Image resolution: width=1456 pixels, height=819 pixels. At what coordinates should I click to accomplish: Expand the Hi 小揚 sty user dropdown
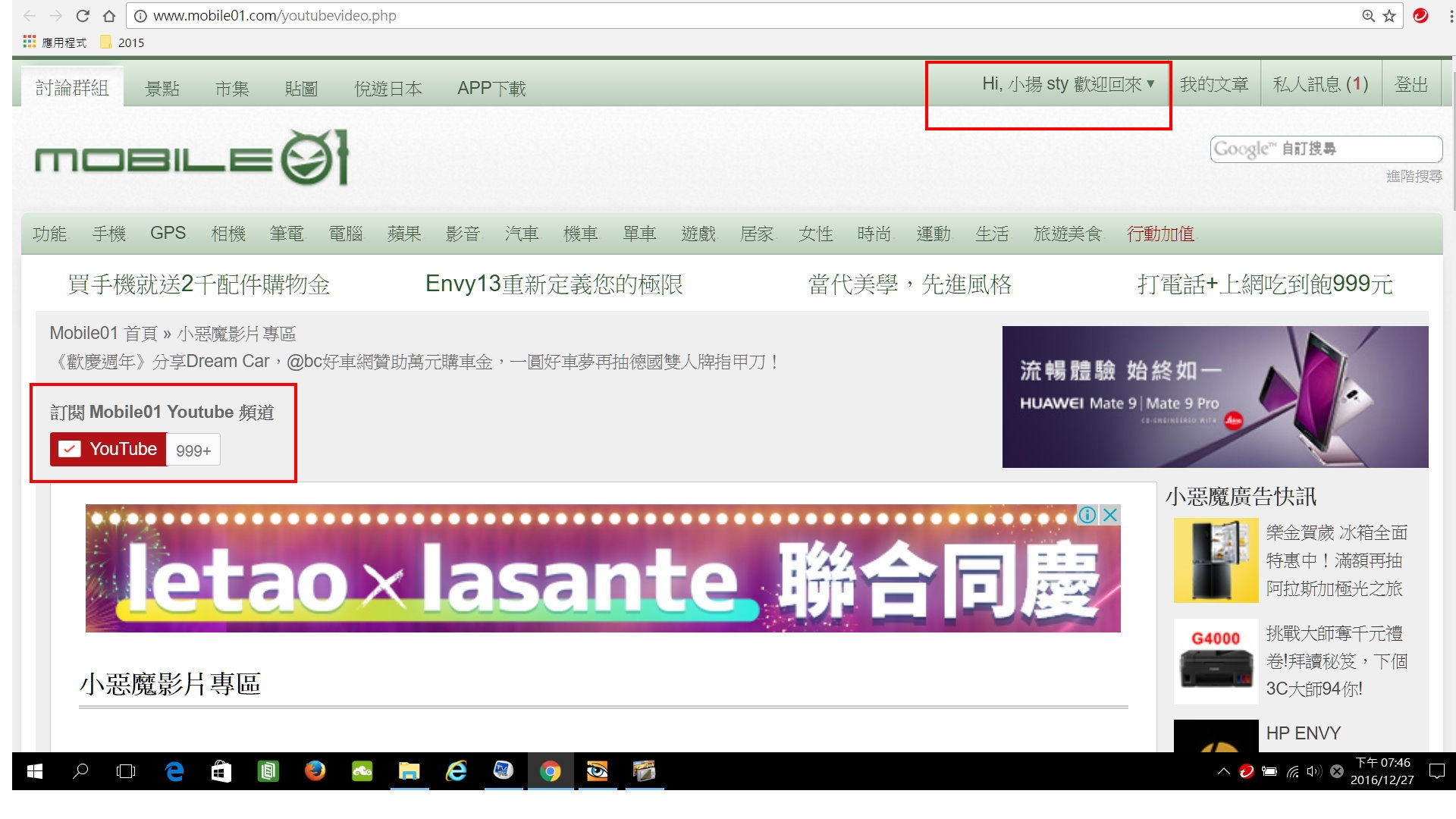[x=1068, y=84]
